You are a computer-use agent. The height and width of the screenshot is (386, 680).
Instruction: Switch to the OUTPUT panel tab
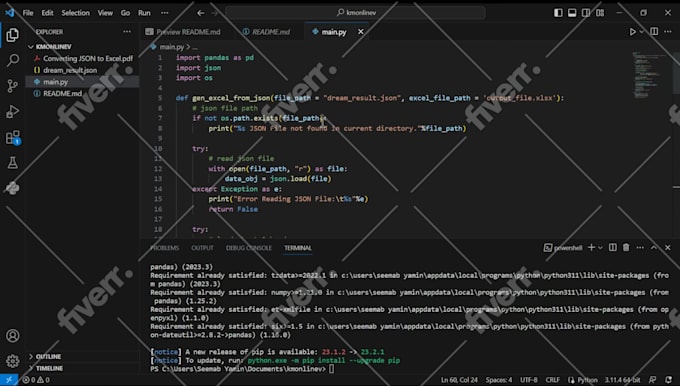pyautogui.click(x=203, y=248)
